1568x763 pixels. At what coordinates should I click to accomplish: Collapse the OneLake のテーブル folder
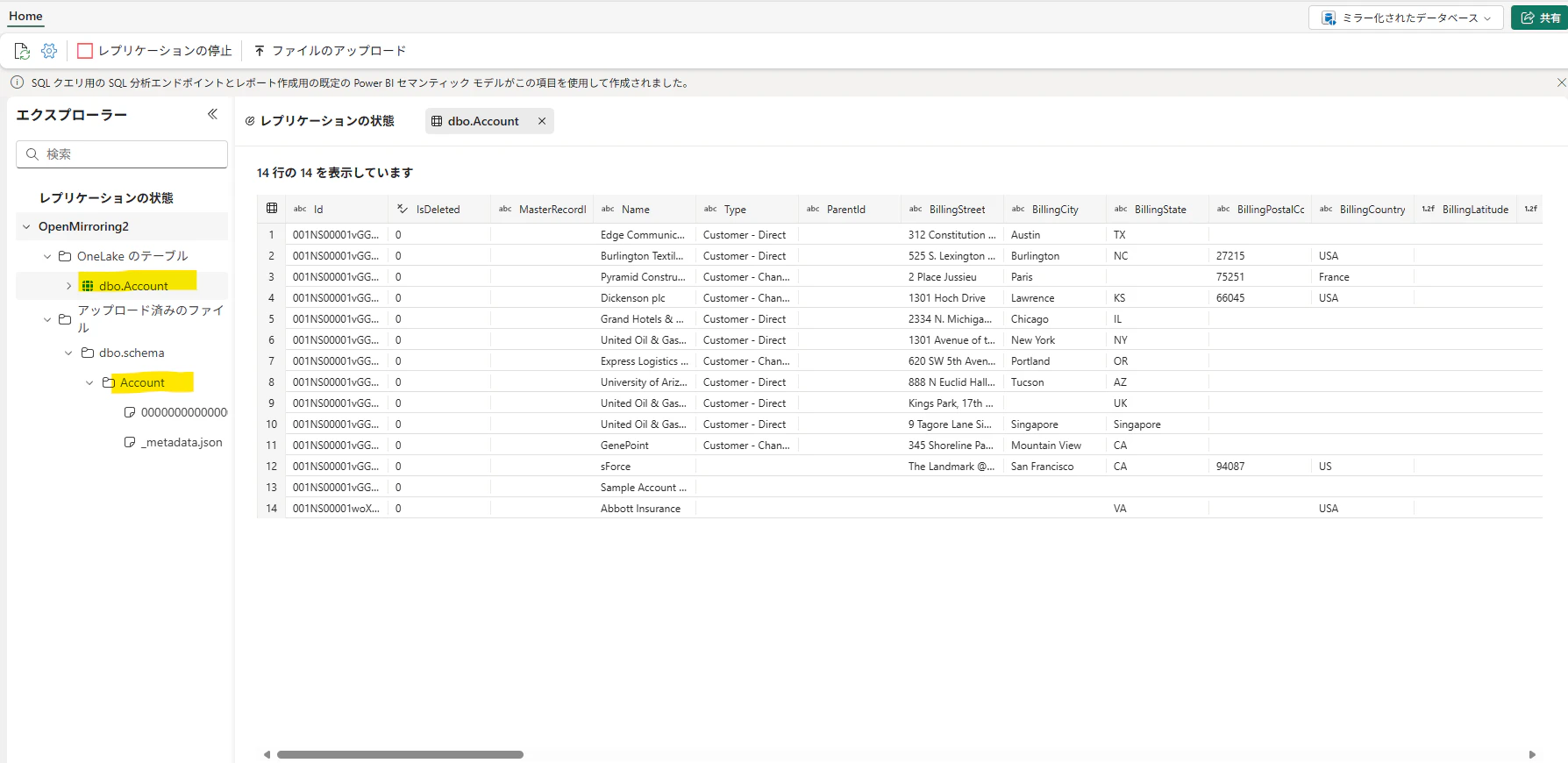click(47, 256)
